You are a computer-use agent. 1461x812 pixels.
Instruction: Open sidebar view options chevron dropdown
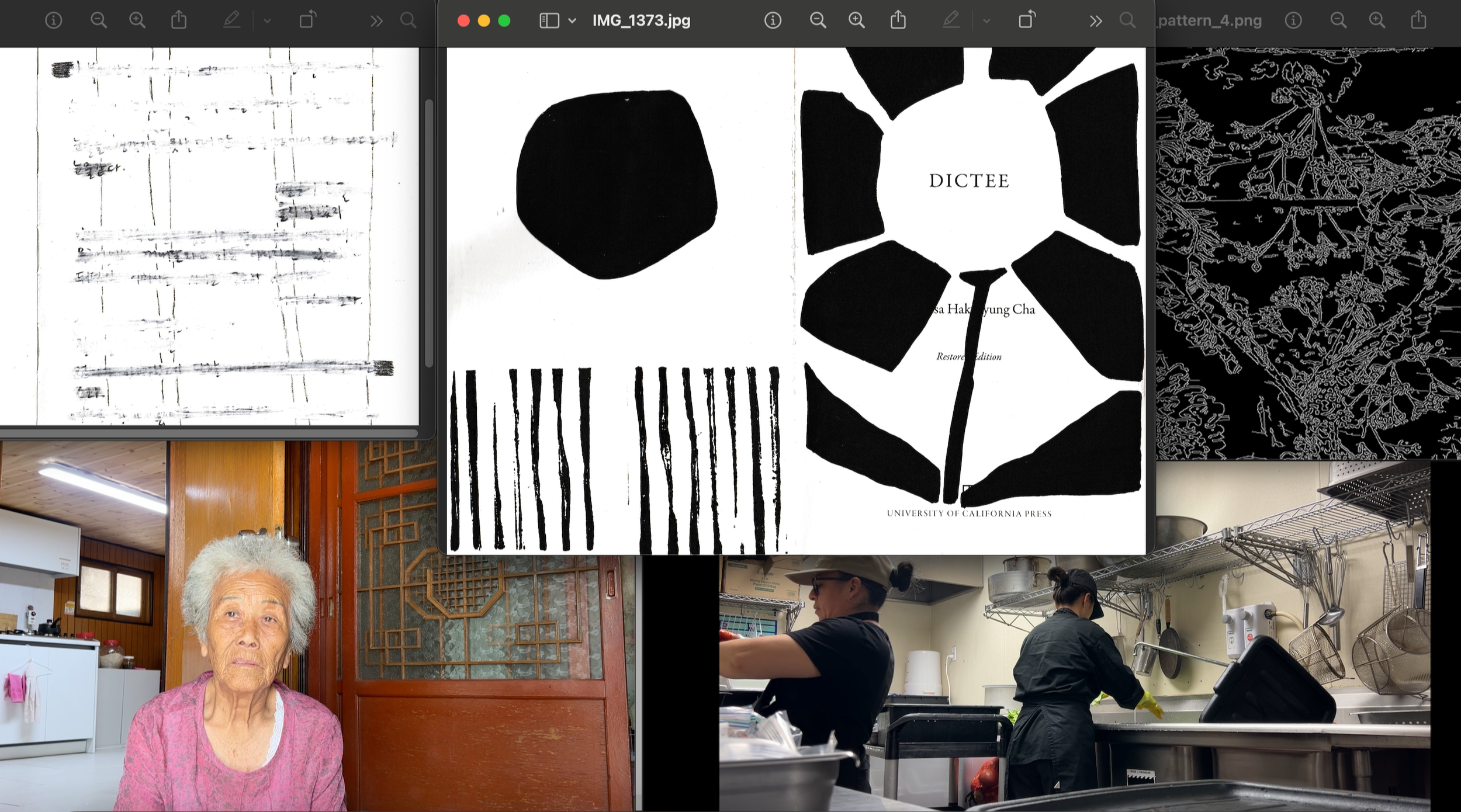tap(572, 21)
